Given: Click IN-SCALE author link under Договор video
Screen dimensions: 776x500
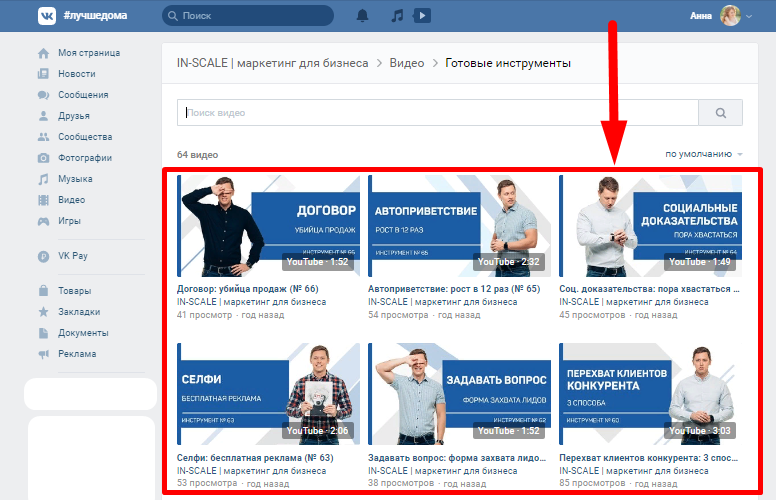Looking at the screenshot, I should coord(251,302).
